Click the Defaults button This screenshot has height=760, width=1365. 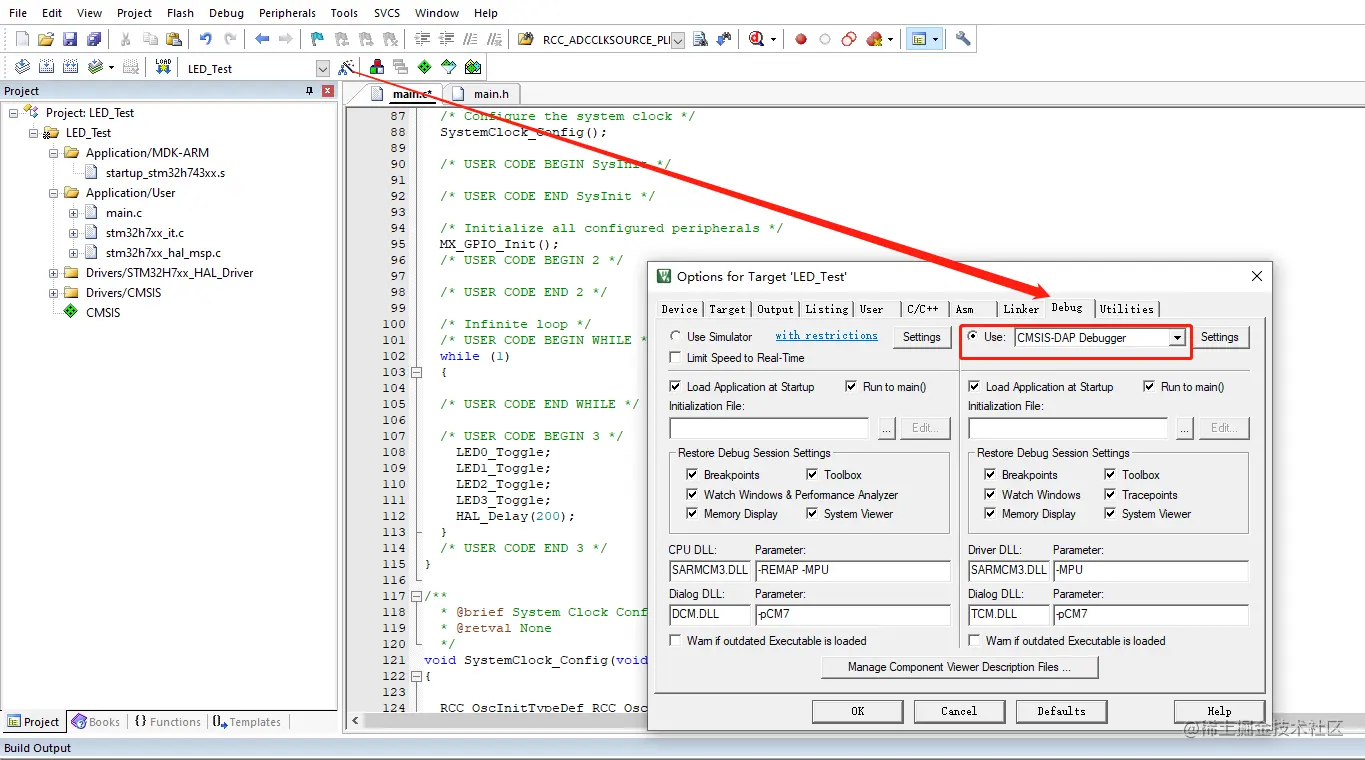[x=1061, y=711]
